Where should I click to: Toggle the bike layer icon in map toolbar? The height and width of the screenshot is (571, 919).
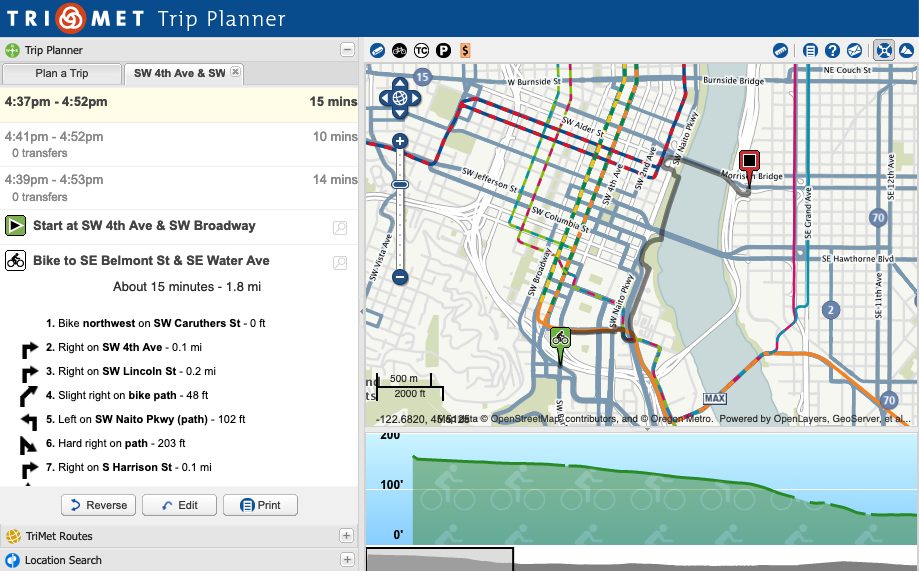point(399,50)
